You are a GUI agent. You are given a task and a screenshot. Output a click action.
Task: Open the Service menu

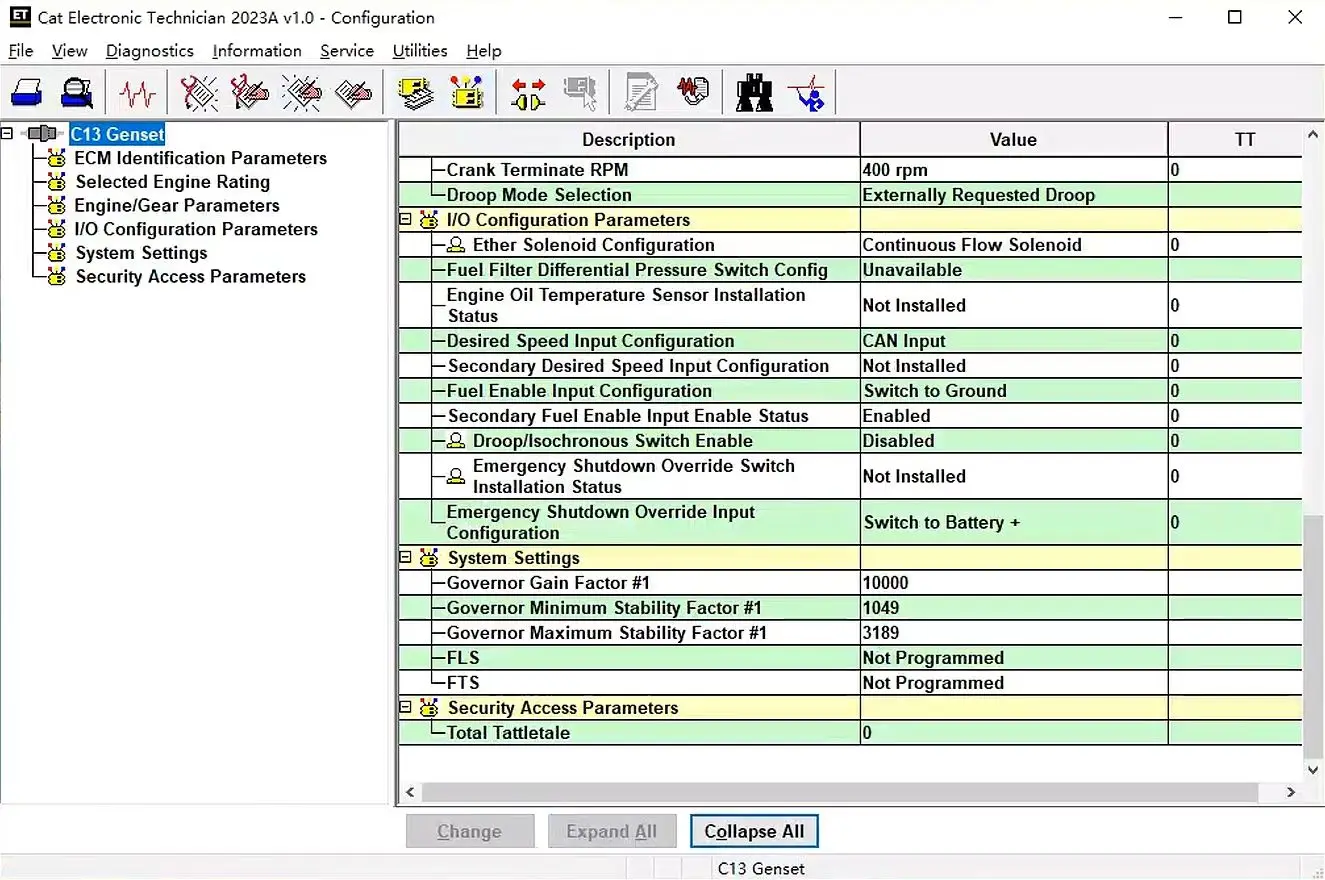pyautogui.click(x=347, y=51)
